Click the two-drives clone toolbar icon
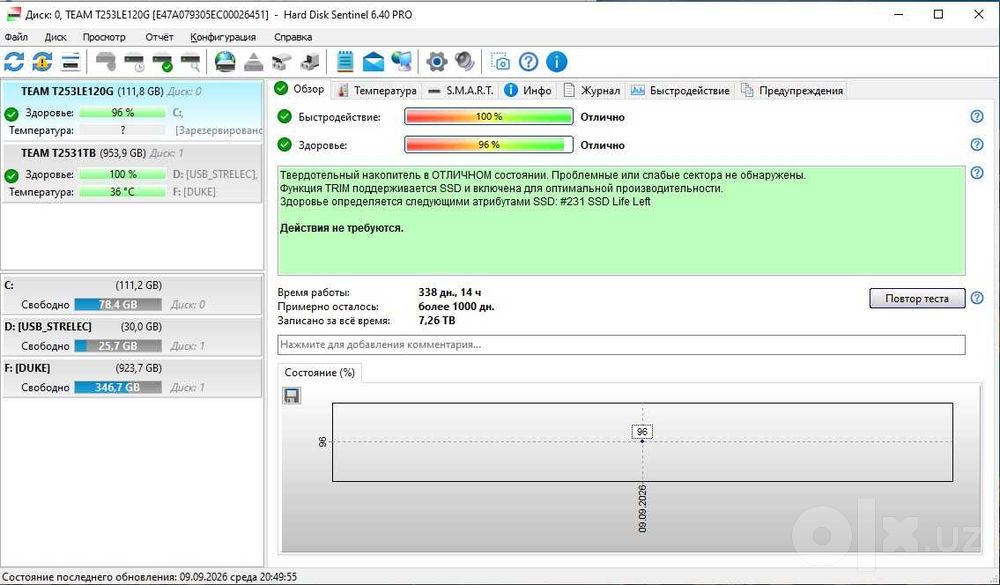This screenshot has height=585, width=1000. (x=281, y=62)
